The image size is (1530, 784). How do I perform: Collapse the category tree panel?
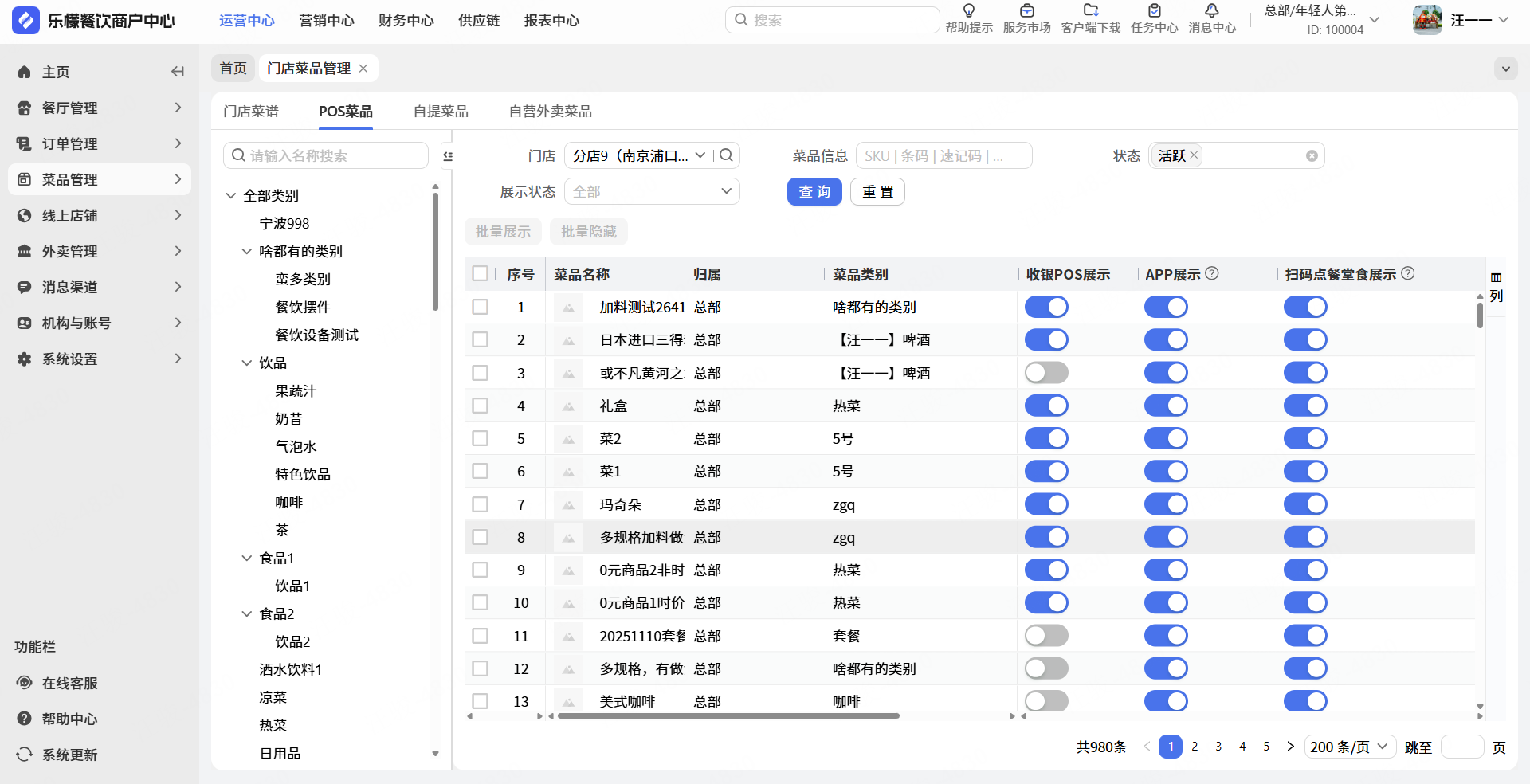[x=448, y=155]
